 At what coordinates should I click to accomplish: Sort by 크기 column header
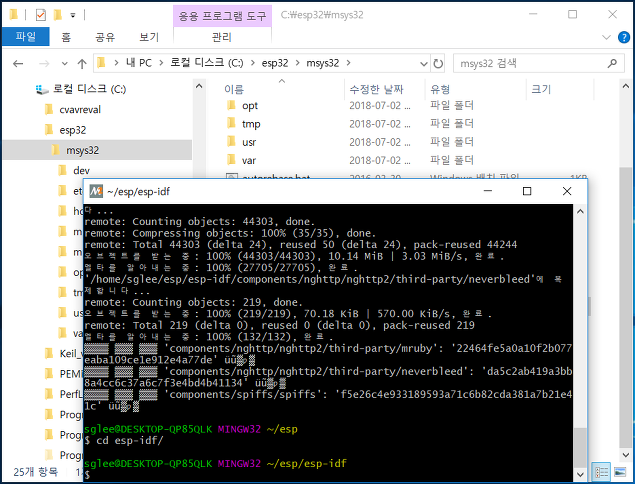click(x=541, y=89)
